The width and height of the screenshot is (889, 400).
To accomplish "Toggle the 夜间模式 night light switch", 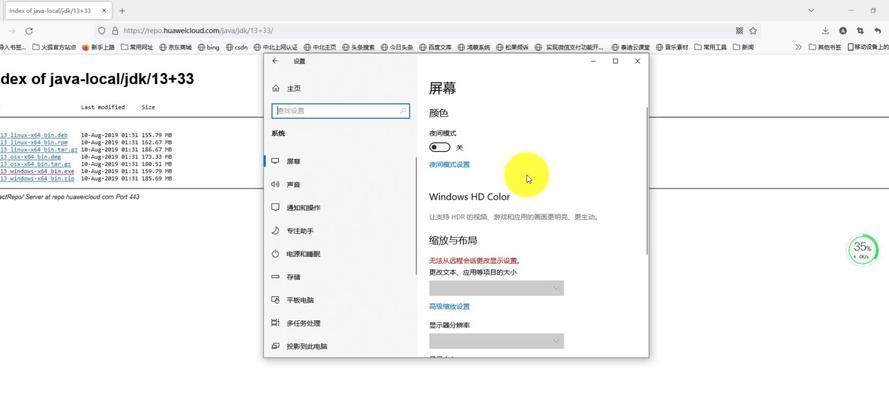I will (440, 147).
